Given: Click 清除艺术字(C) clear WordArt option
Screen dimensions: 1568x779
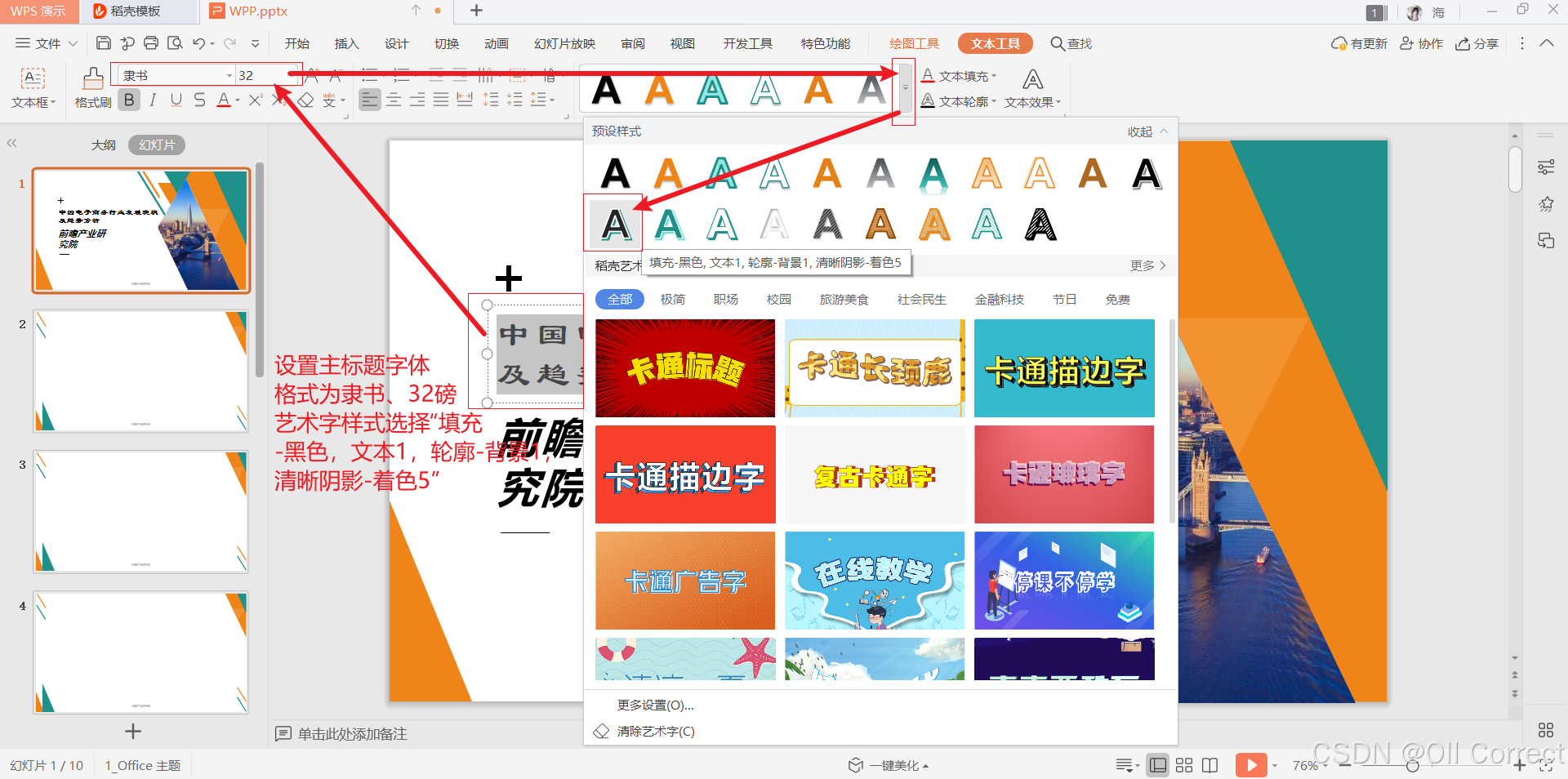Looking at the screenshot, I should [x=656, y=731].
